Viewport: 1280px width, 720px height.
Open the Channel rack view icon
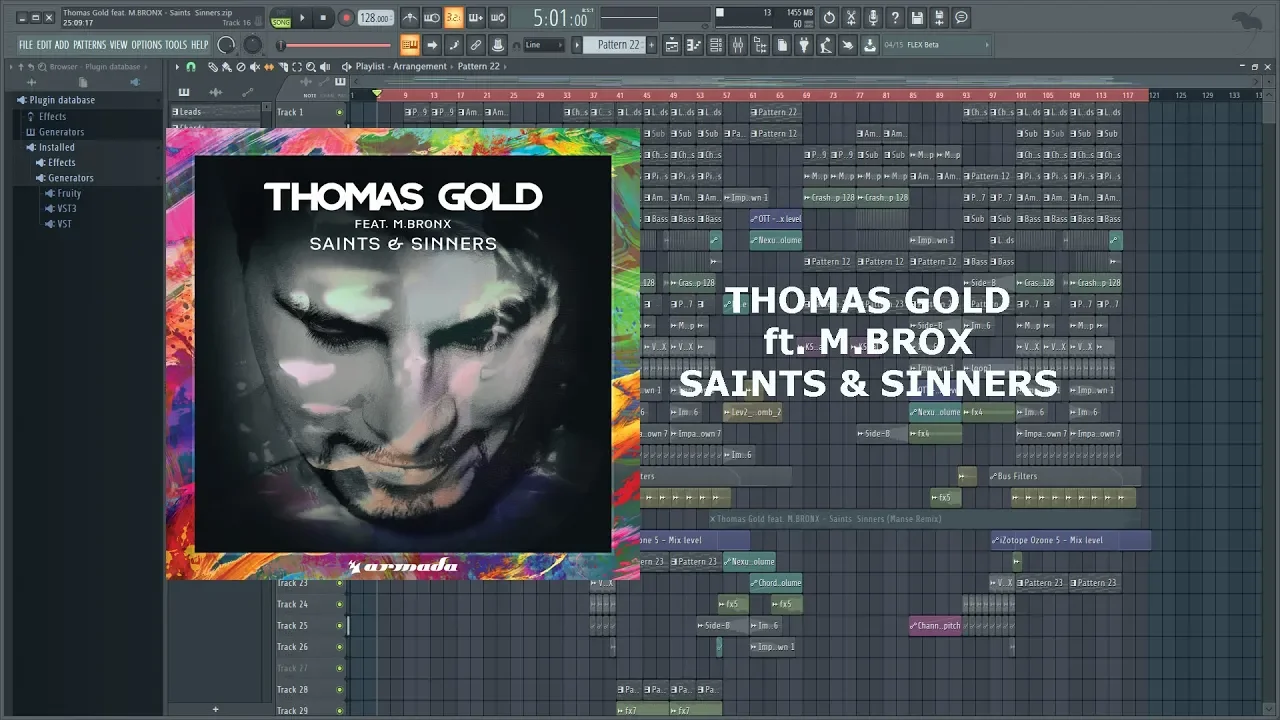716,45
